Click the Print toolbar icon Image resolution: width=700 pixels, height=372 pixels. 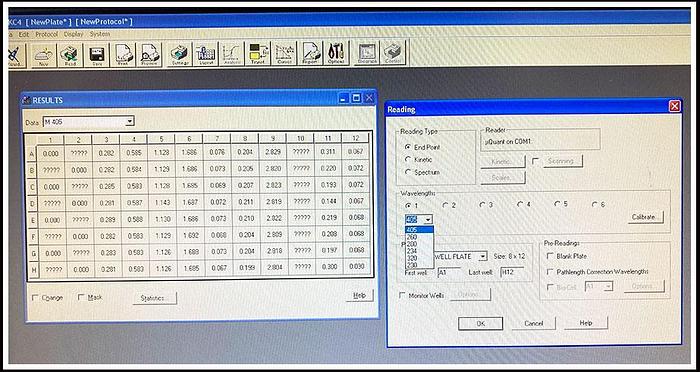[x=122, y=54]
